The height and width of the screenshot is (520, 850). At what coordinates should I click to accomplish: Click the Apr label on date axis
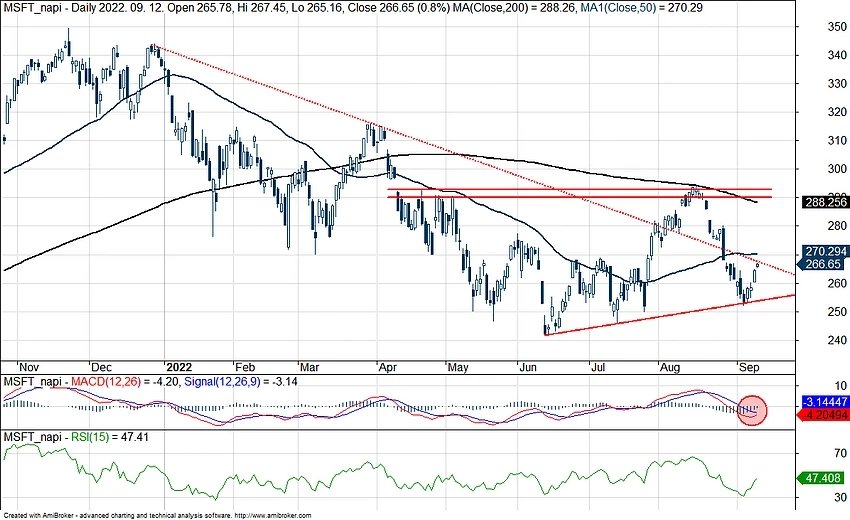(x=388, y=367)
